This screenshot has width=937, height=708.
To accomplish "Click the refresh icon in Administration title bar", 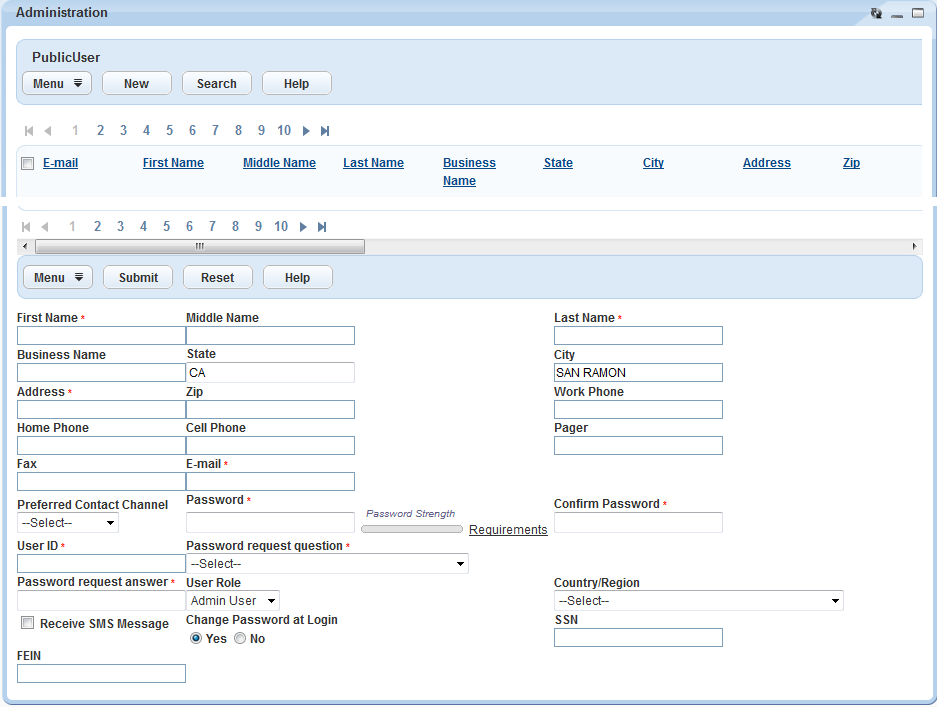I will click(x=876, y=13).
